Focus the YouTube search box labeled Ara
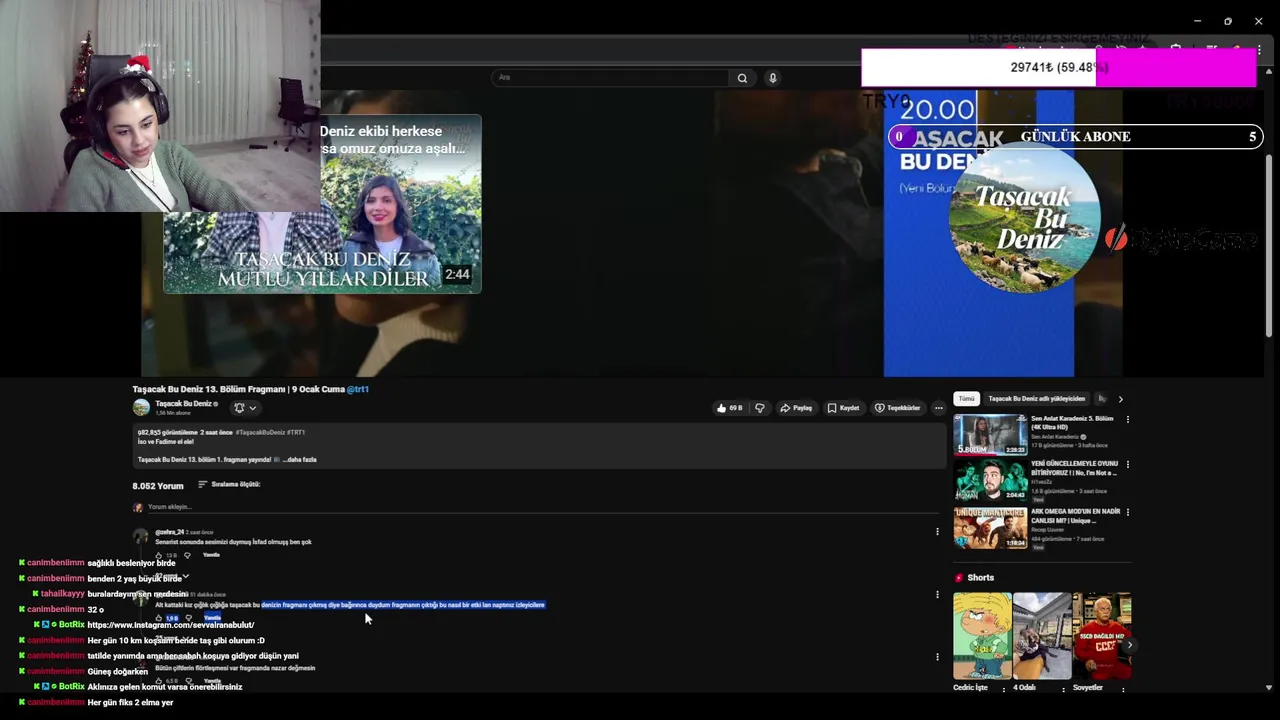Image resolution: width=1280 pixels, height=720 pixels. coord(610,78)
